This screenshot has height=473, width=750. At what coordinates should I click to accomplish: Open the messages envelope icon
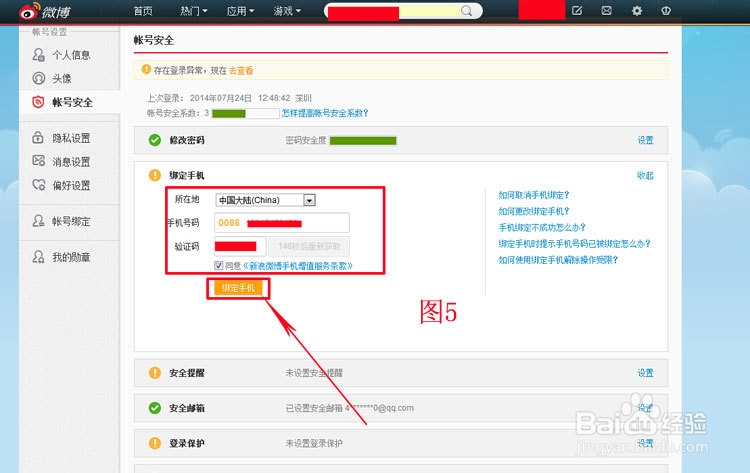click(607, 10)
